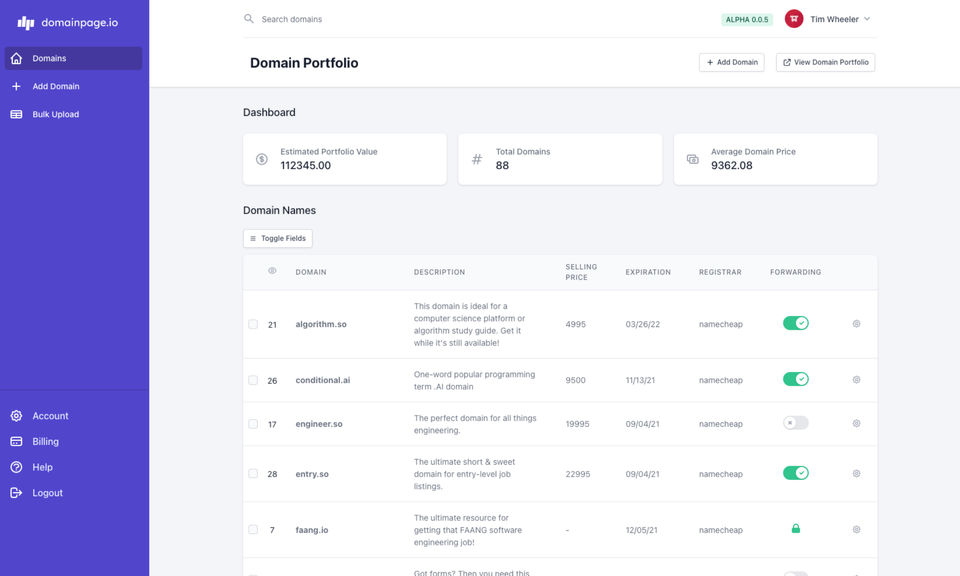Enable forwarding toggle for engineer.so
The width and height of the screenshot is (960, 576).
pos(796,423)
